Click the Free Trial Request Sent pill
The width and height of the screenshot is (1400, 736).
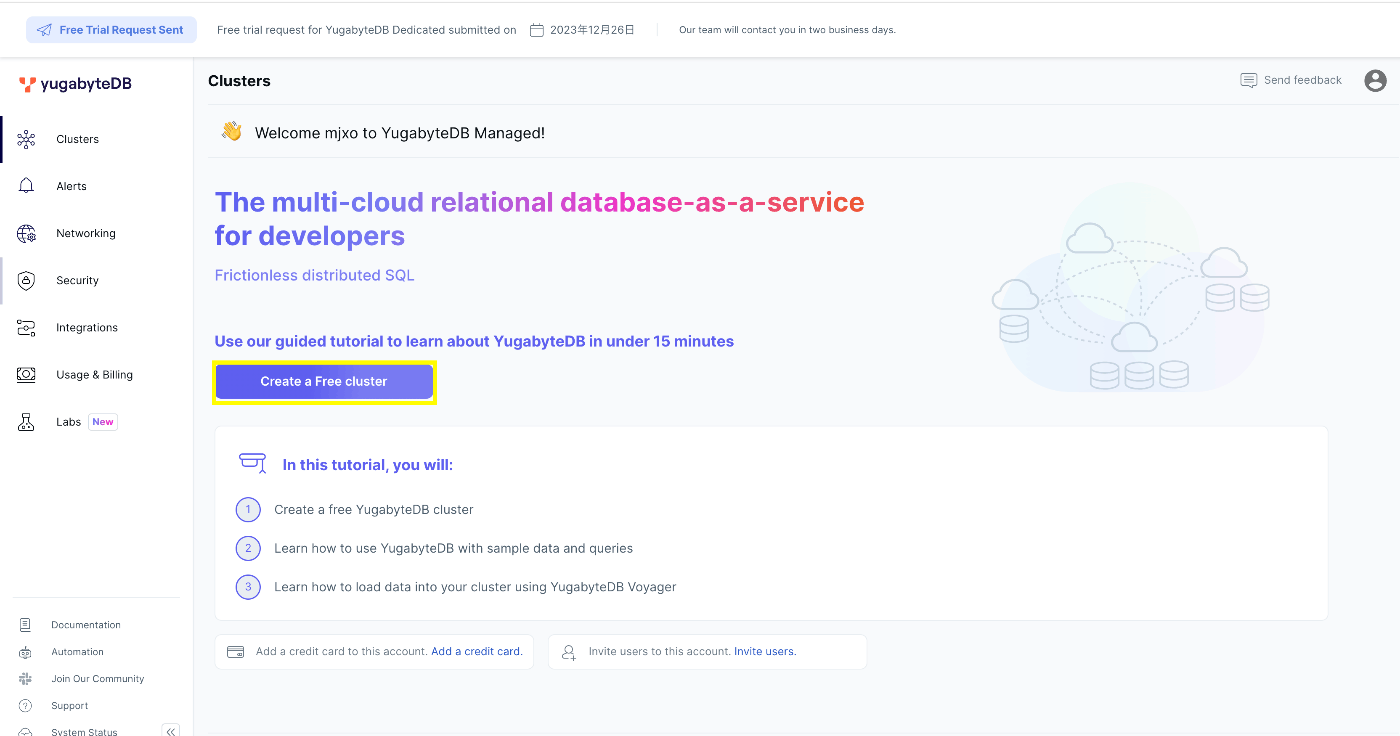(111, 29)
